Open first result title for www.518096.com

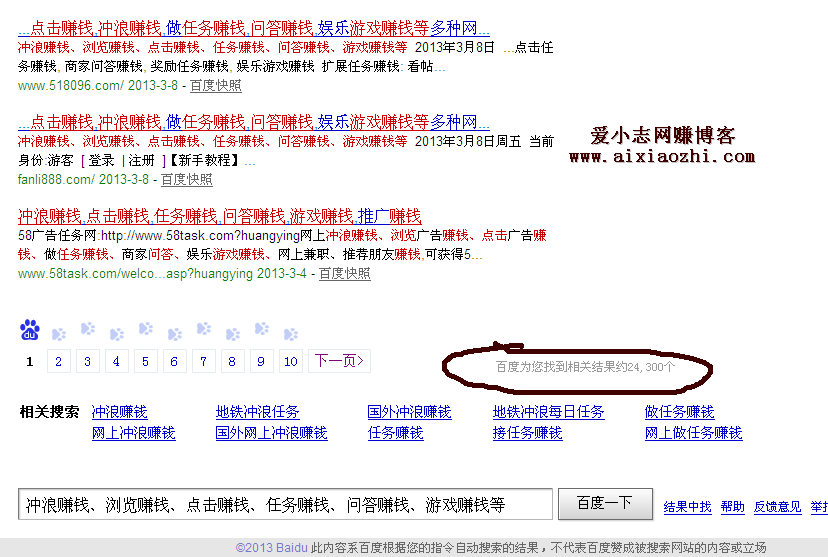click(x=253, y=28)
